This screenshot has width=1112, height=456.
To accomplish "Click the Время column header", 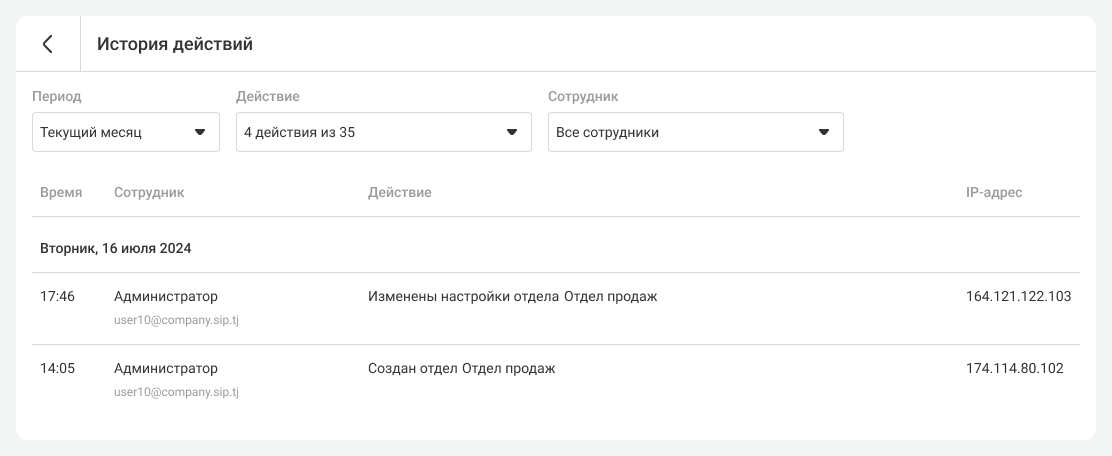I will [61, 192].
